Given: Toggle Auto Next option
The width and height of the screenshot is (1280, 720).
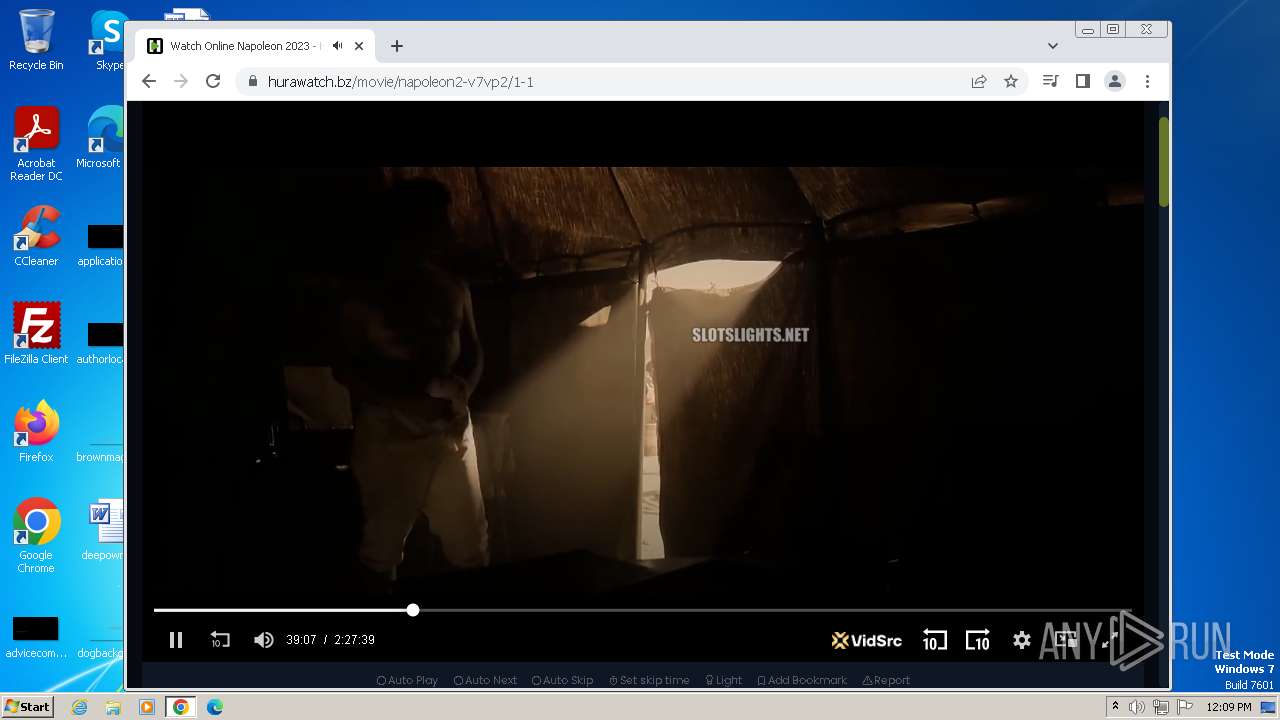Looking at the screenshot, I should pyautogui.click(x=485, y=680).
